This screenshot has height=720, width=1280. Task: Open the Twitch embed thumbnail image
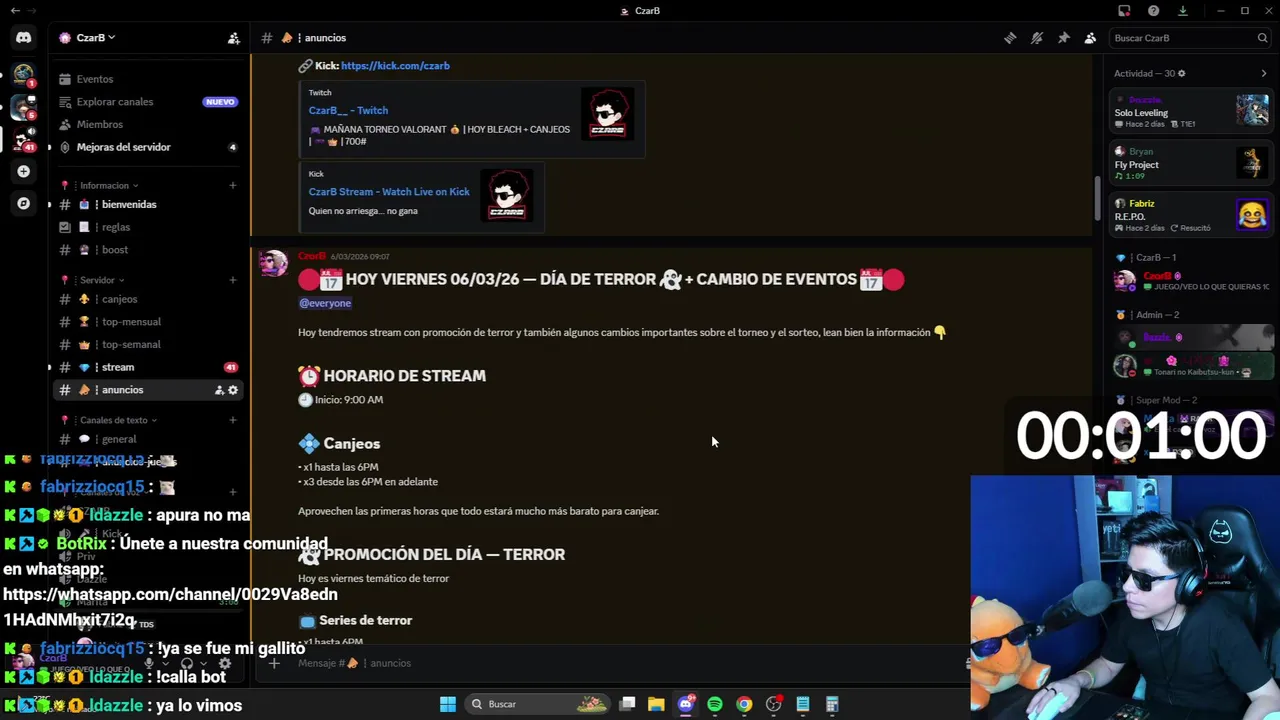coord(607,113)
